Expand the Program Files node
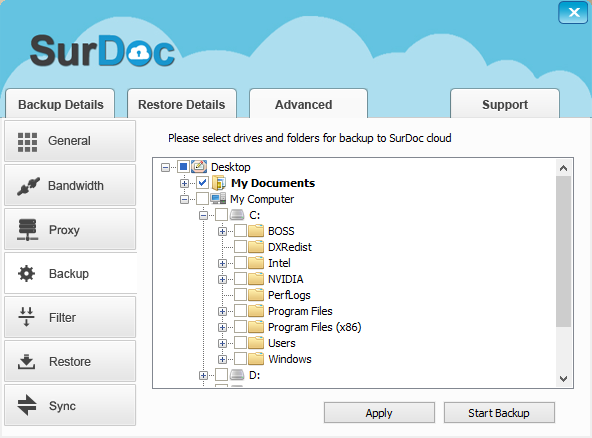Image resolution: width=592 pixels, height=438 pixels. (222, 311)
